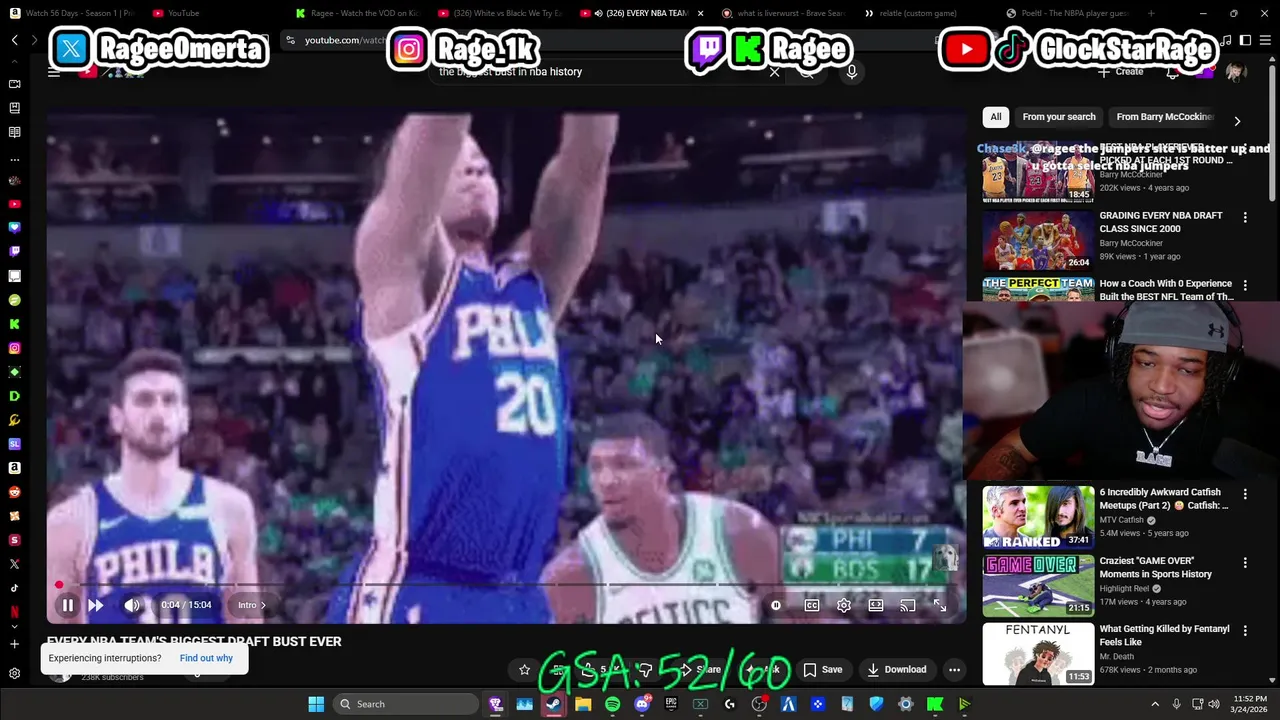This screenshot has height=720, width=1280.
Task: Click the red video progress bar
Action: click(59, 585)
